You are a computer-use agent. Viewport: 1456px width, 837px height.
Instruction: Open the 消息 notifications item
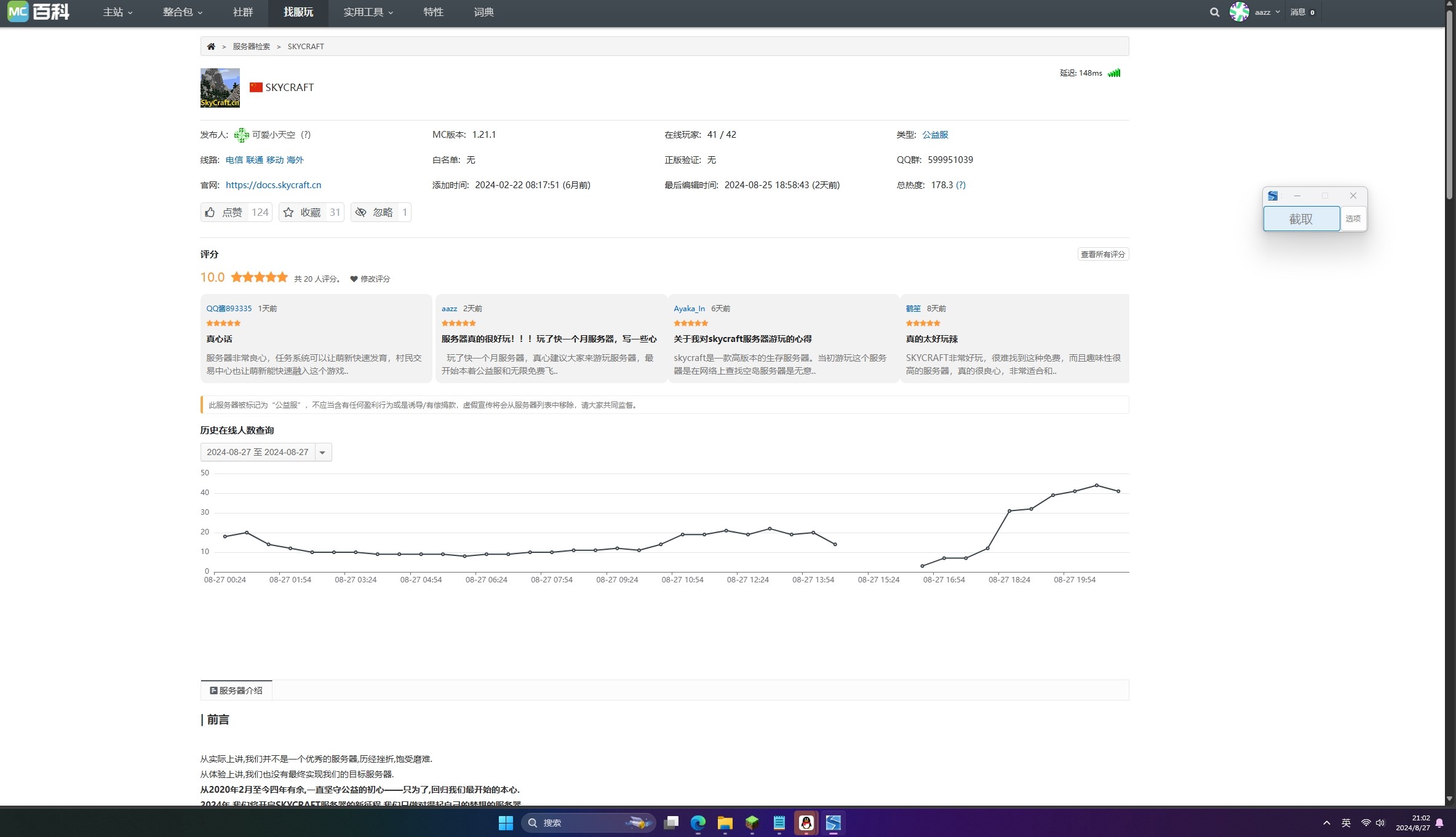tap(1302, 12)
